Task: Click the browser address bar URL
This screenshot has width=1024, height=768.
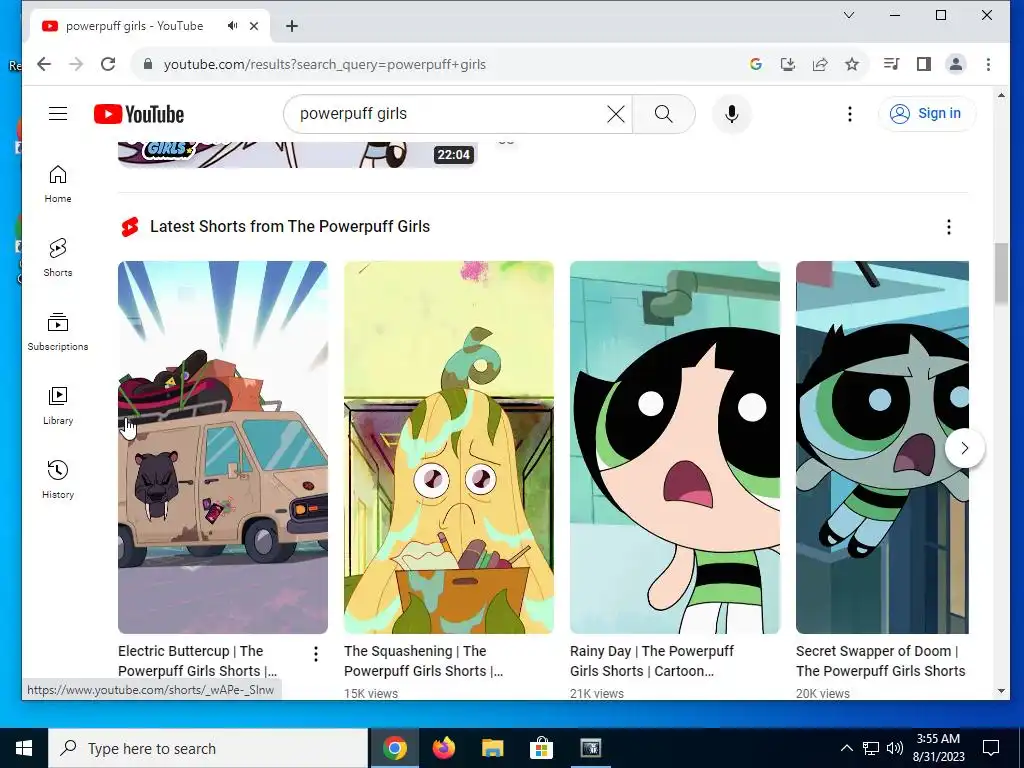Action: pos(325,64)
